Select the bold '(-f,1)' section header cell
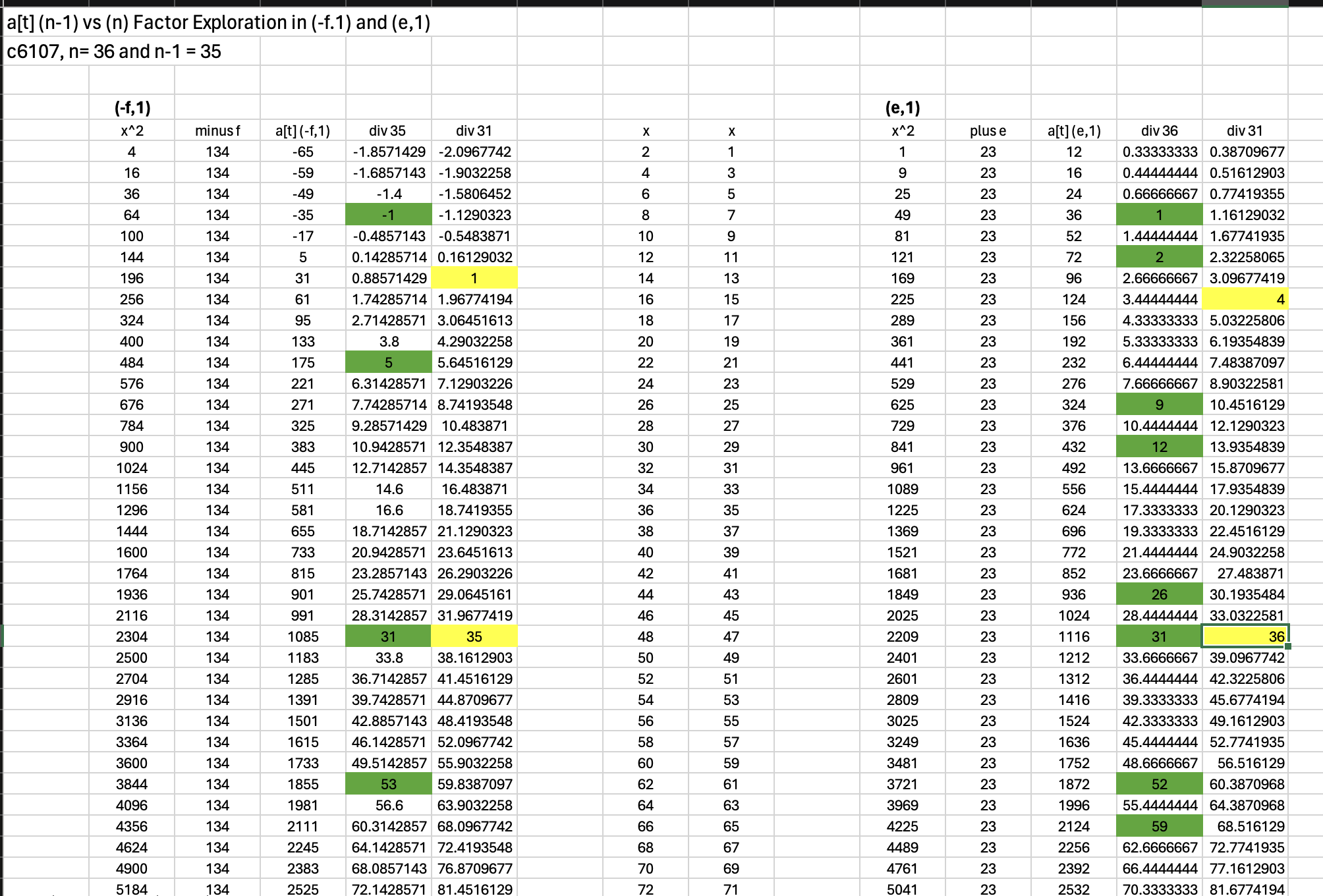Screen dimensions: 1323x896 pyautogui.click(x=132, y=107)
